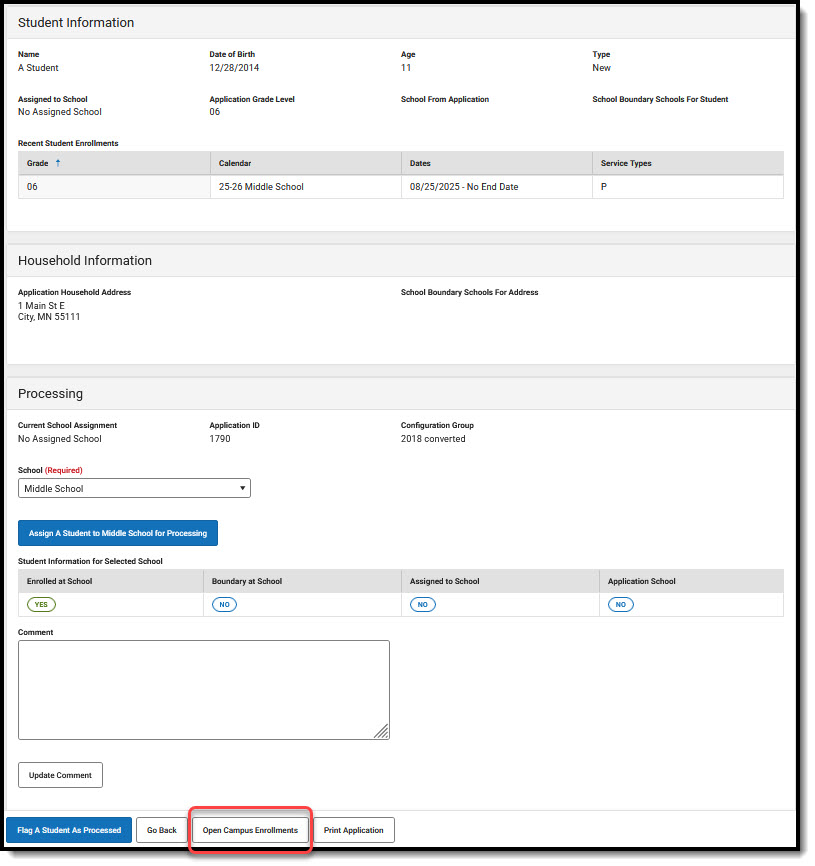Click the Grade column sort arrow
The height and width of the screenshot is (866, 815).
point(55,163)
